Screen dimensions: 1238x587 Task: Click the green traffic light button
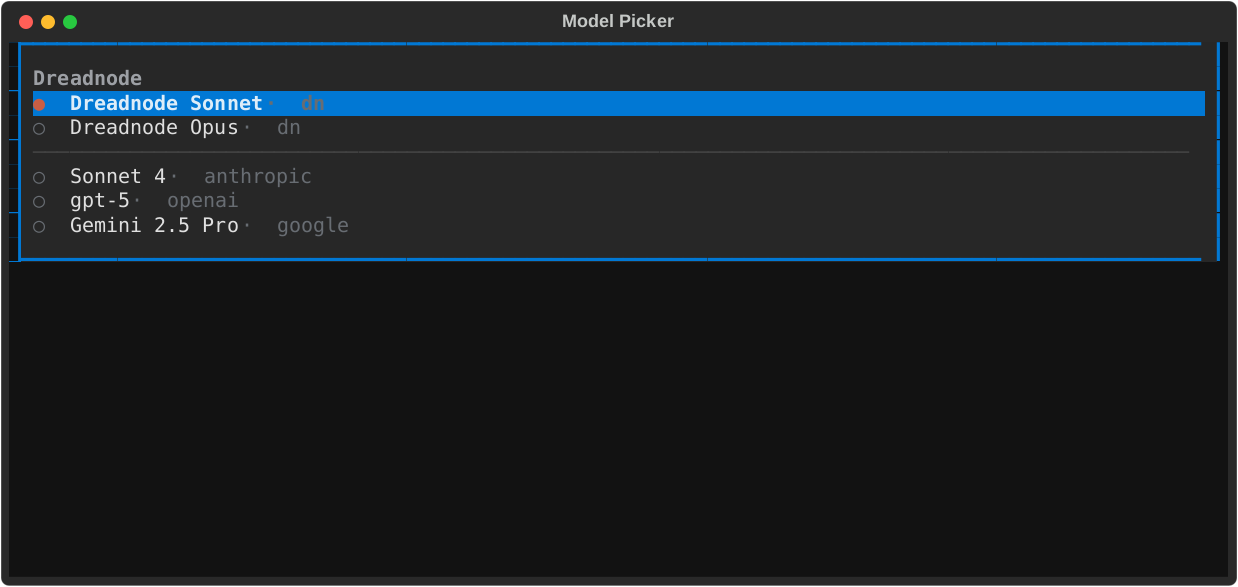coord(69,20)
